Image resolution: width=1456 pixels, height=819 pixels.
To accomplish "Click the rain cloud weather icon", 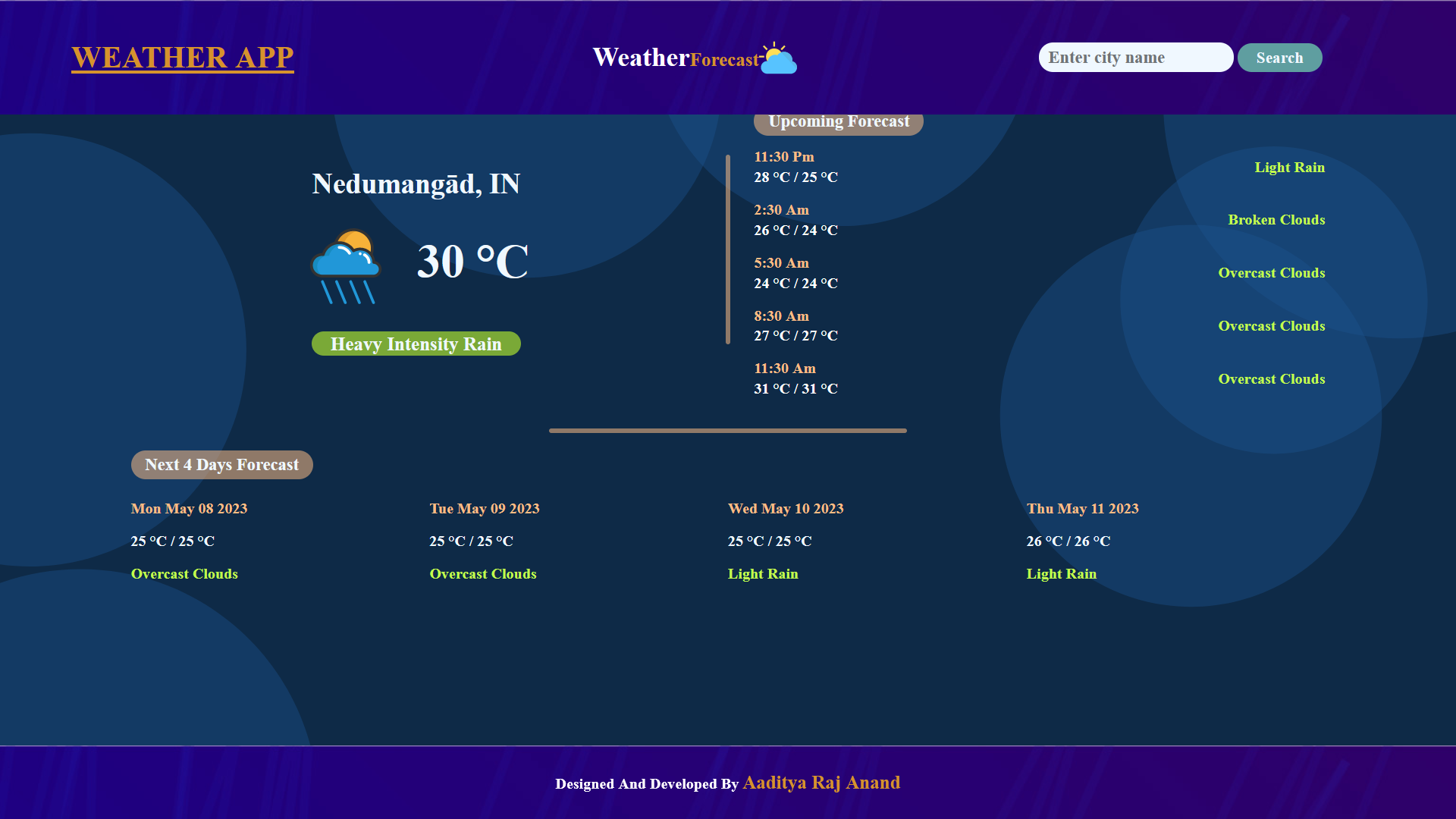I will [x=346, y=265].
